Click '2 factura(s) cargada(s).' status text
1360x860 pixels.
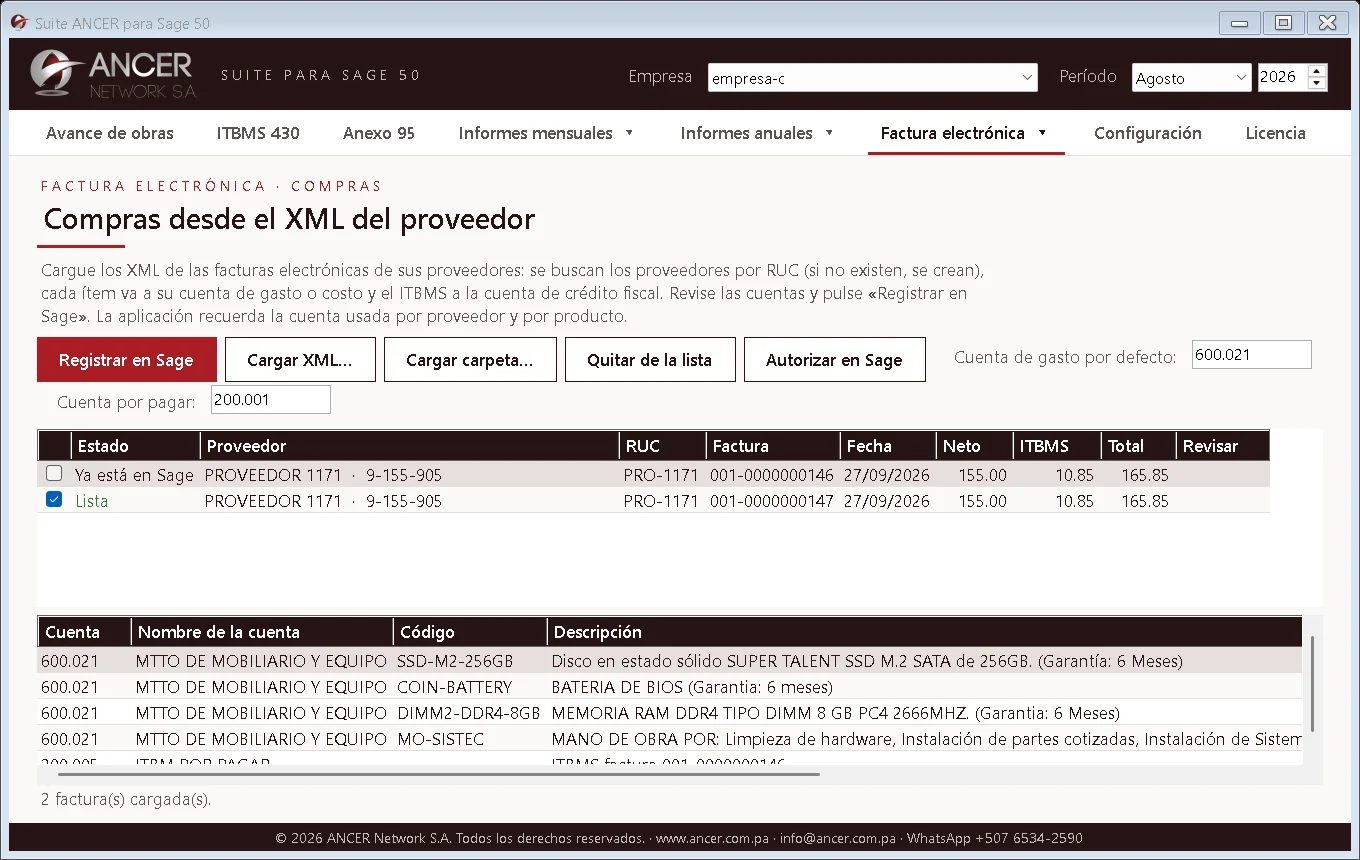coord(126,800)
